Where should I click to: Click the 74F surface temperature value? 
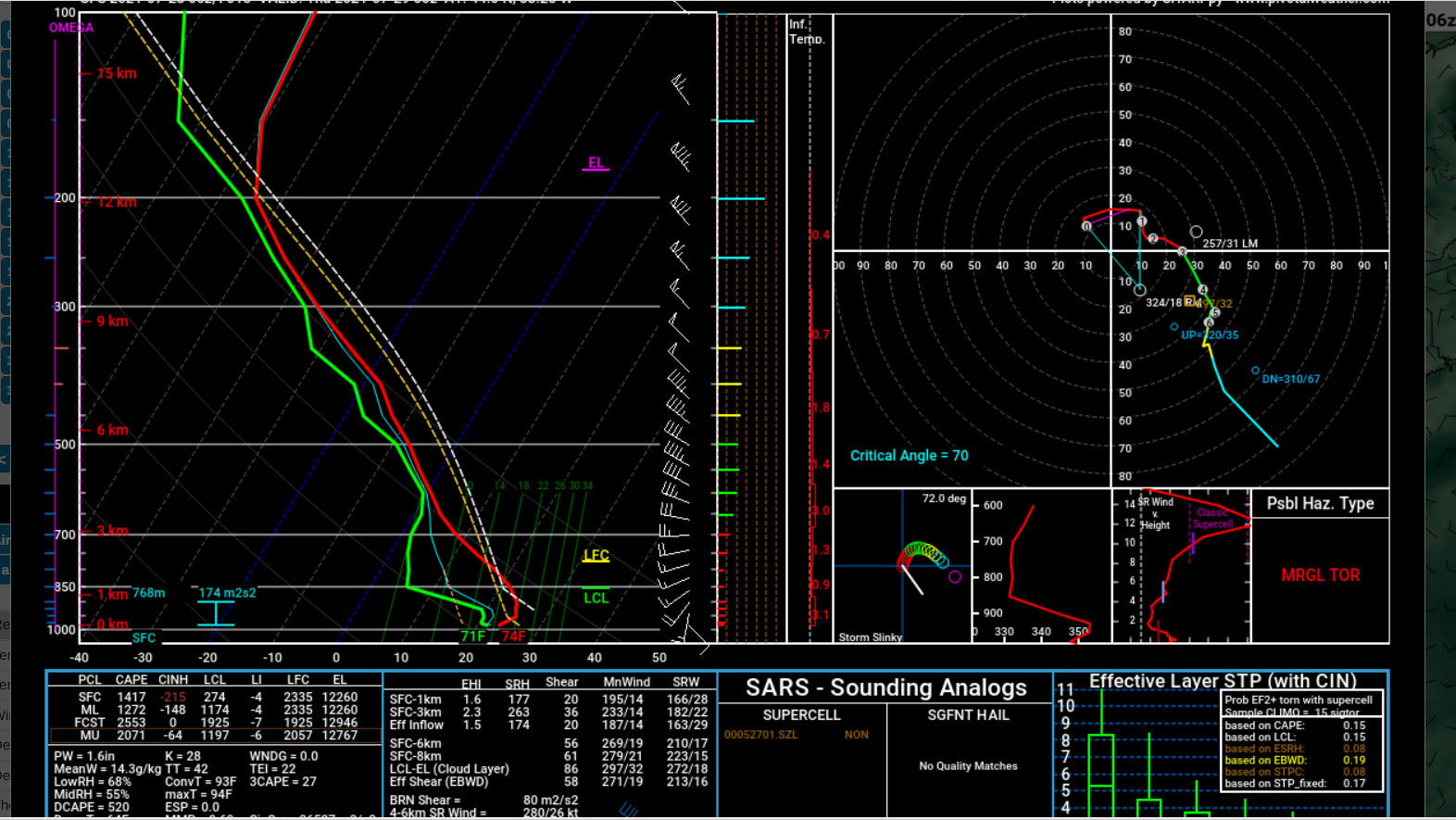513,637
